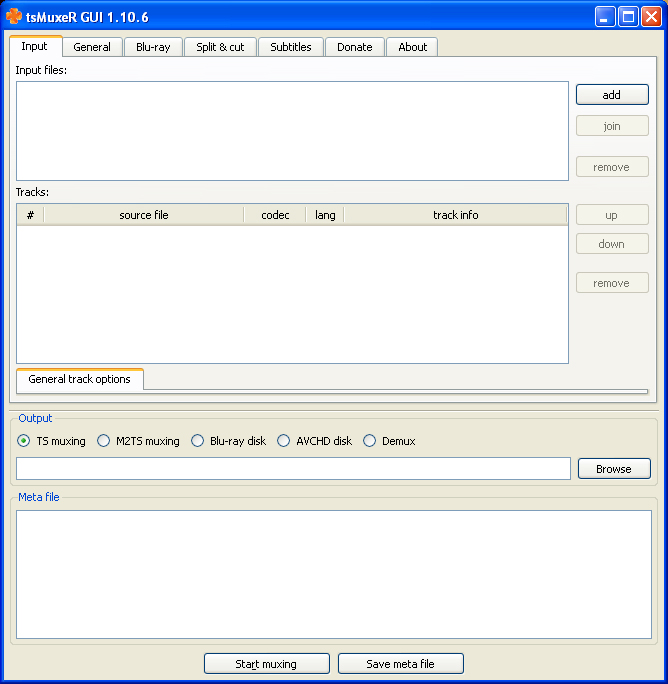Select the Demux radio option
668x684 pixels.
(x=389, y=441)
